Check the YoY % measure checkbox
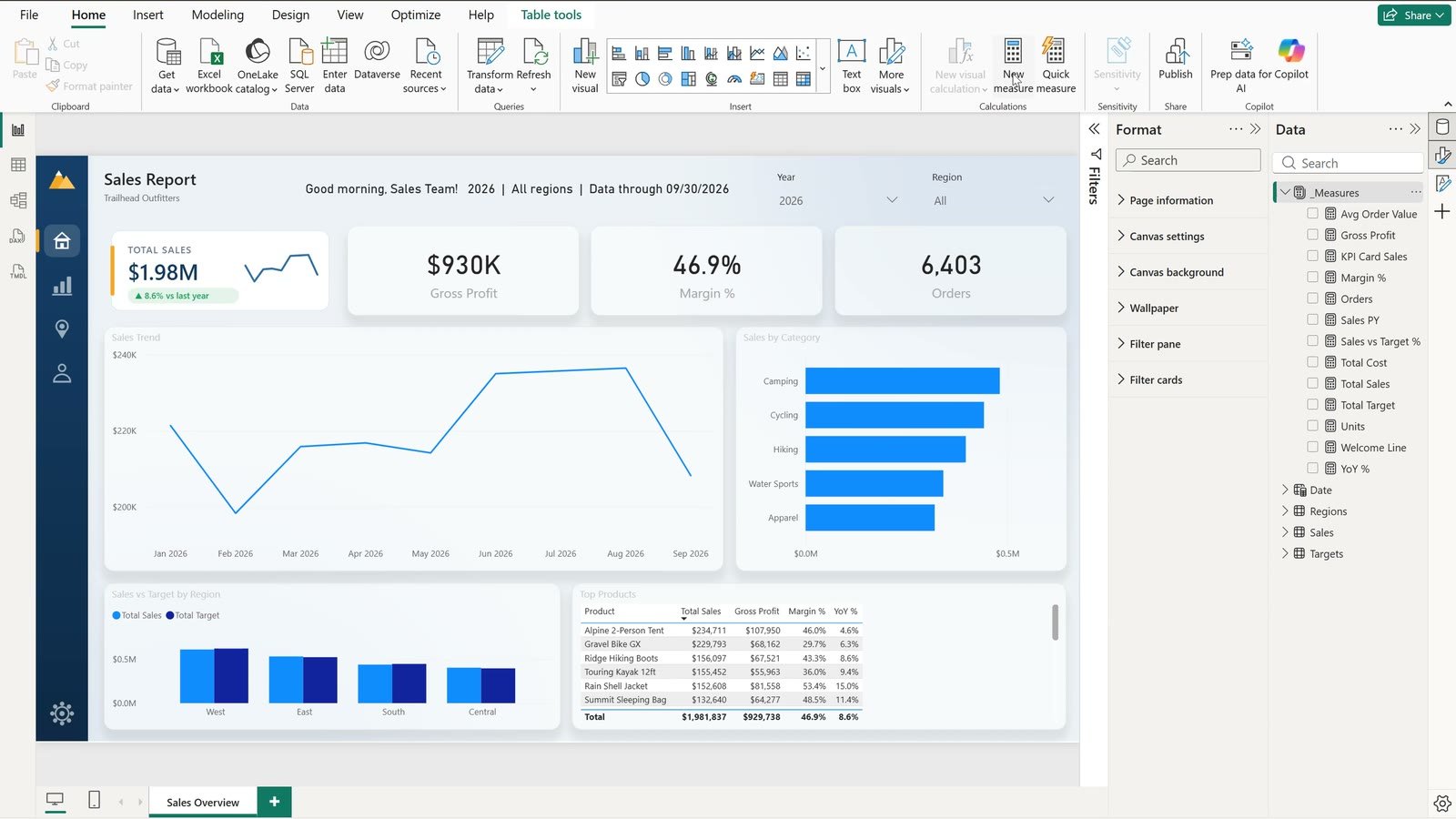The image size is (1456, 819). tap(1312, 468)
